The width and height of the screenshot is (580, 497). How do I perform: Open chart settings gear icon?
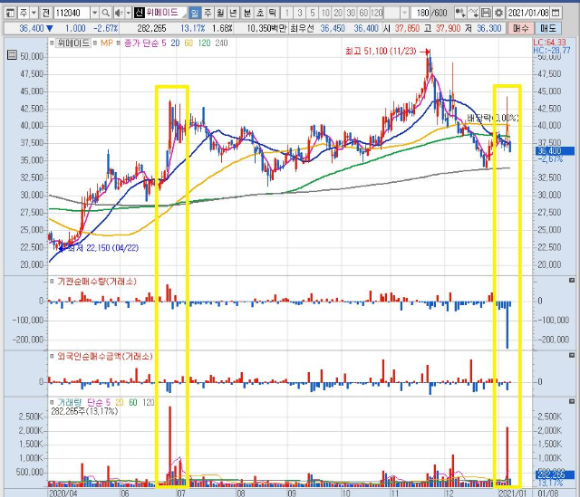click(x=499, y=13)
